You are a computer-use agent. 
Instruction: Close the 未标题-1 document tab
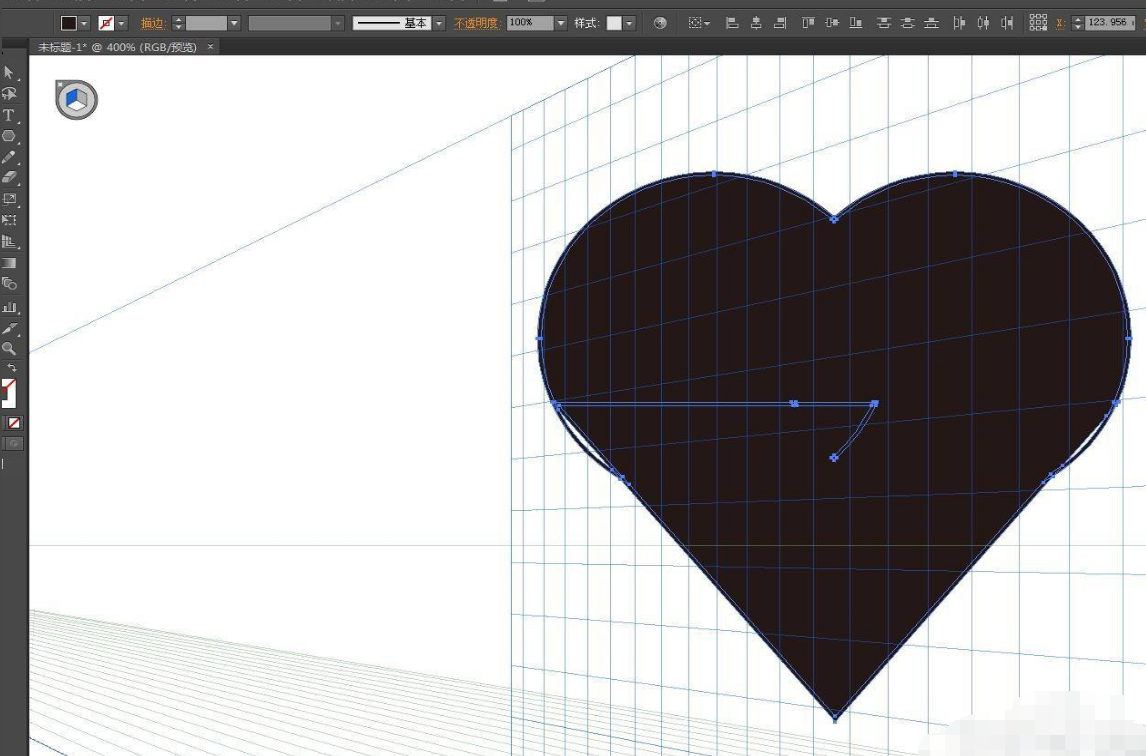point(210,46)
